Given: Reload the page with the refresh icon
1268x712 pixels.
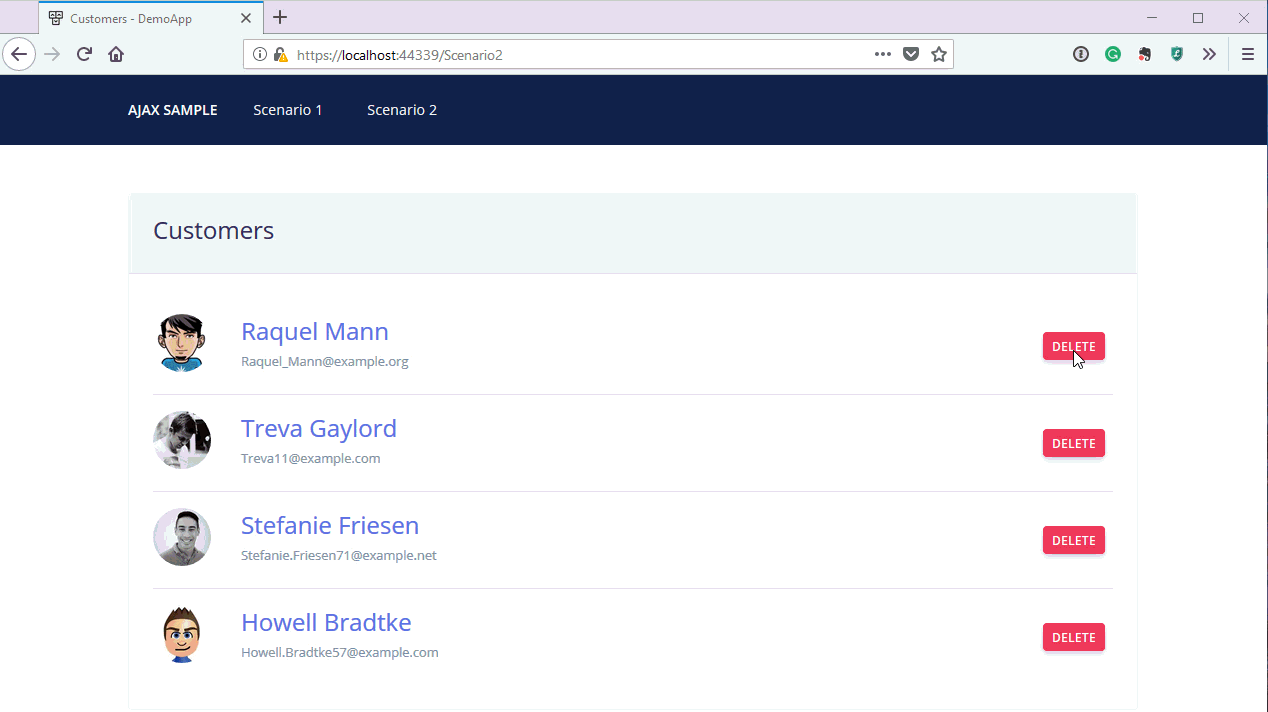Looking at the screenshot, I should coord(84,54).
